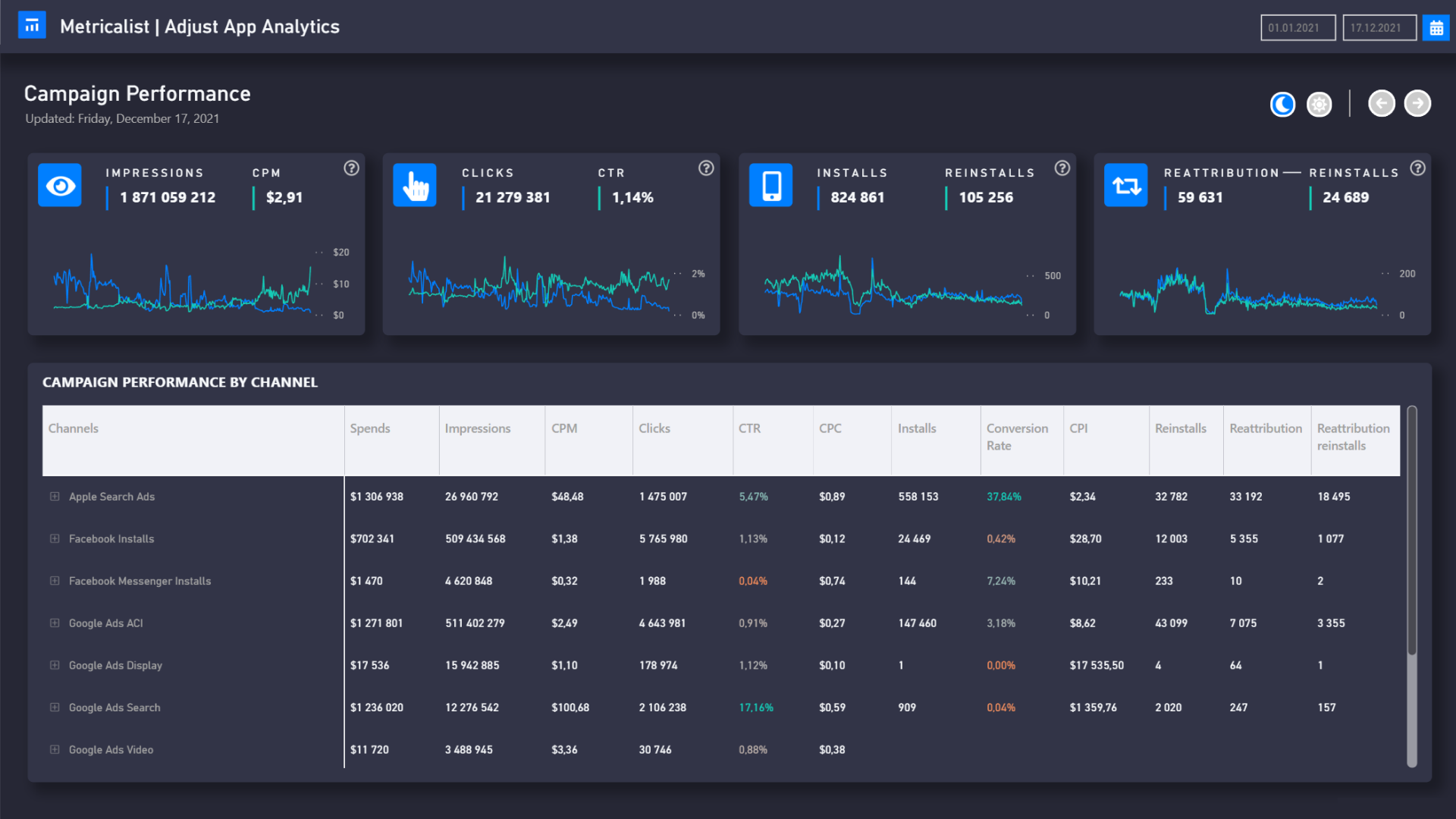Click the Impressions eye icon
Screen dimensions: 1456x819
pyautogui.click(x=59, y=184)
